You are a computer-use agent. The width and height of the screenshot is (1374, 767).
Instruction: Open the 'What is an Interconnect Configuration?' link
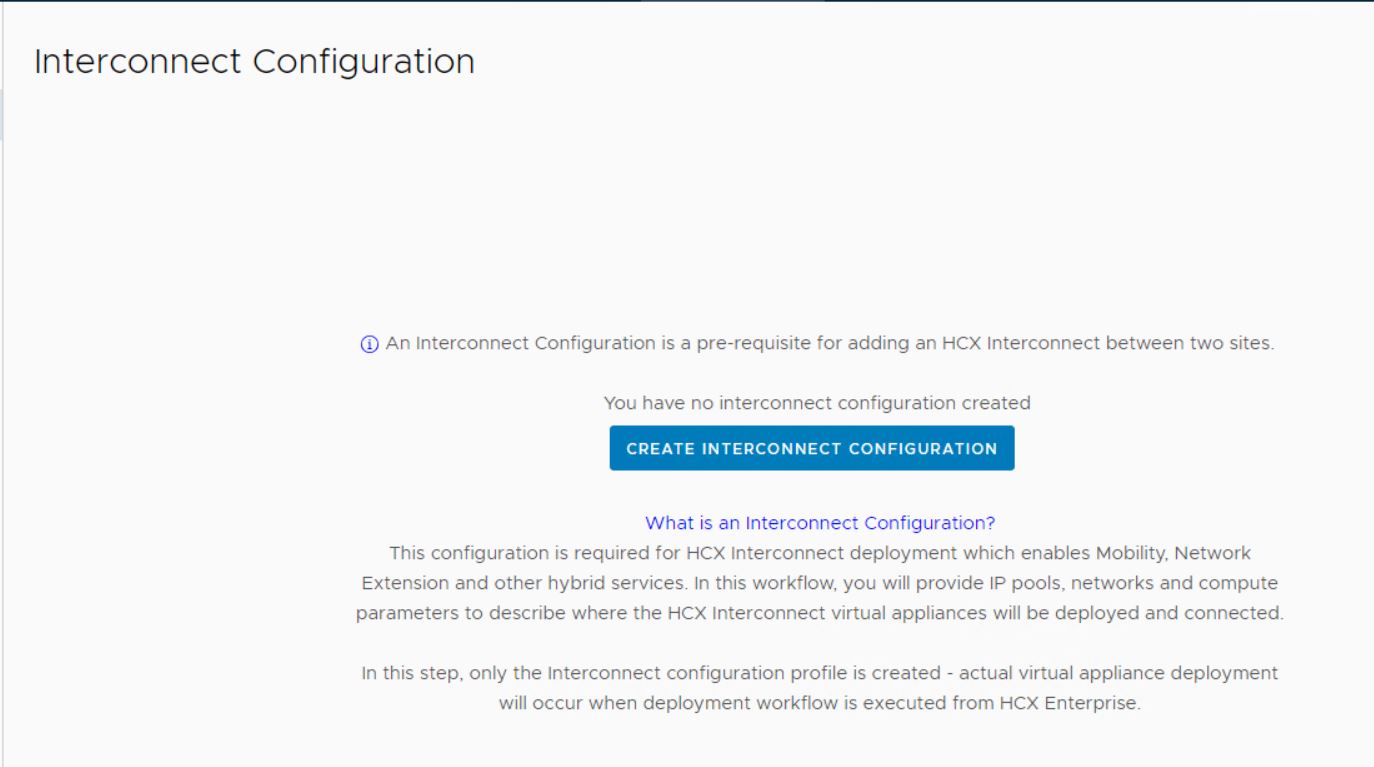[819, 523]
